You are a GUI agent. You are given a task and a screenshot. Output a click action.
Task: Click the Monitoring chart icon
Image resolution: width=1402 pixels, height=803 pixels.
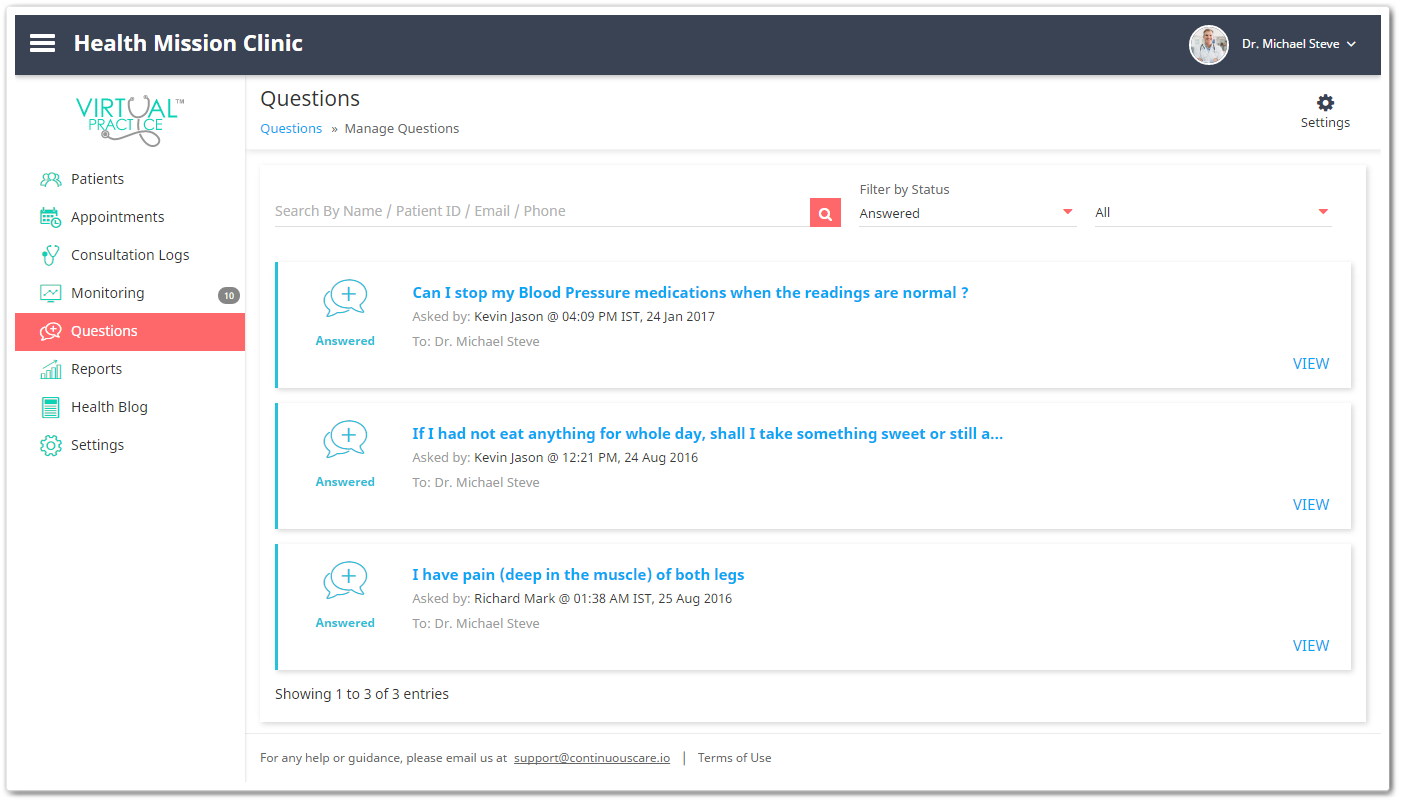[x=50, y=292]
